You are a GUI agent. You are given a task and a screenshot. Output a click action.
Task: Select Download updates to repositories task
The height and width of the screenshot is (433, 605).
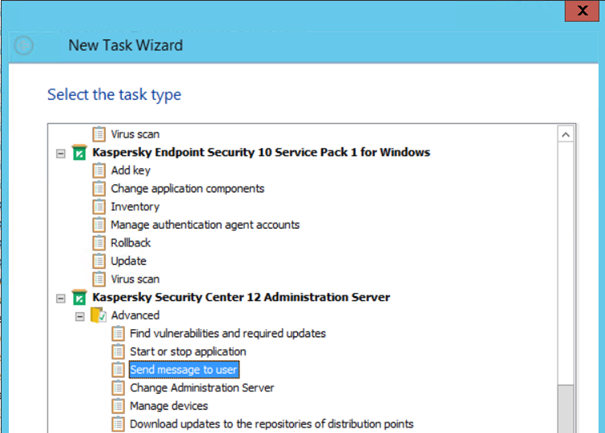[271, 424]
